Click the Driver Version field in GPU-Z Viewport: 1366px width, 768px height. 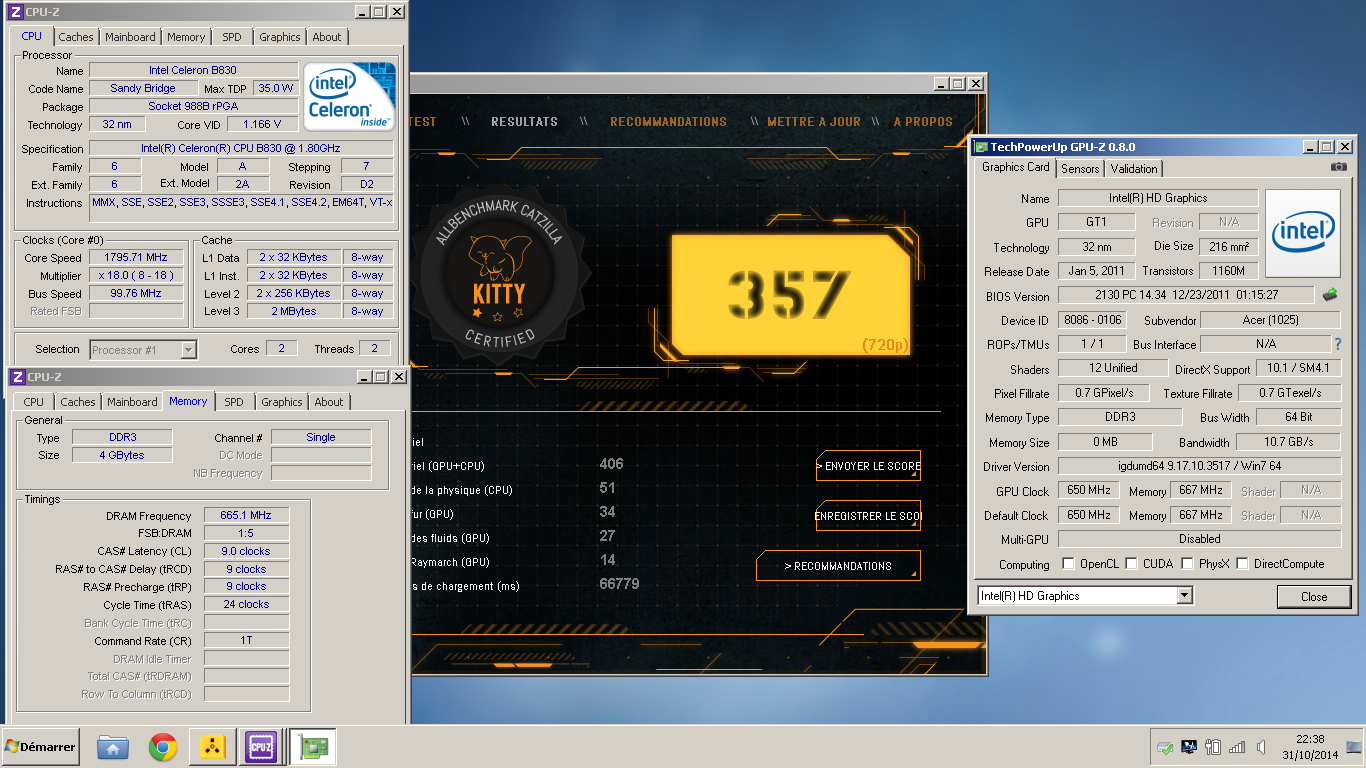click(1199, 466)
